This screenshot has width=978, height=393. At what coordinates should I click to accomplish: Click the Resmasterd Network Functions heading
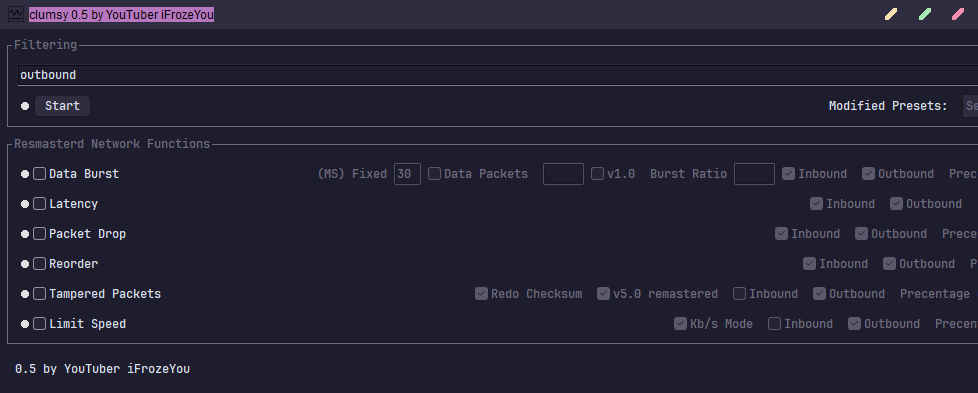[112, 144]
